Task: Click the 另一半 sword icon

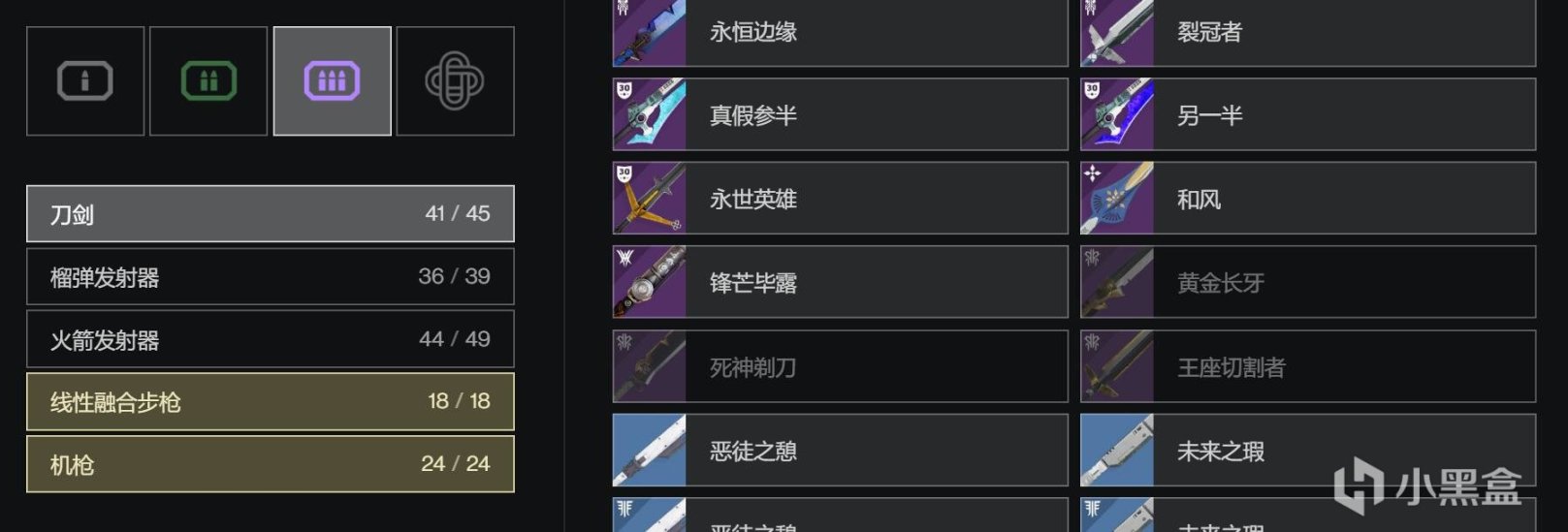Action: (x=1117, y=114)
